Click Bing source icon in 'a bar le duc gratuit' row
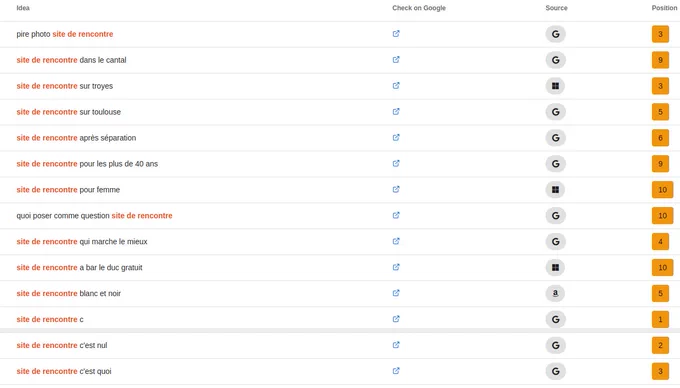The width and height of the screenshot is (680, 388). coord(556,267)
